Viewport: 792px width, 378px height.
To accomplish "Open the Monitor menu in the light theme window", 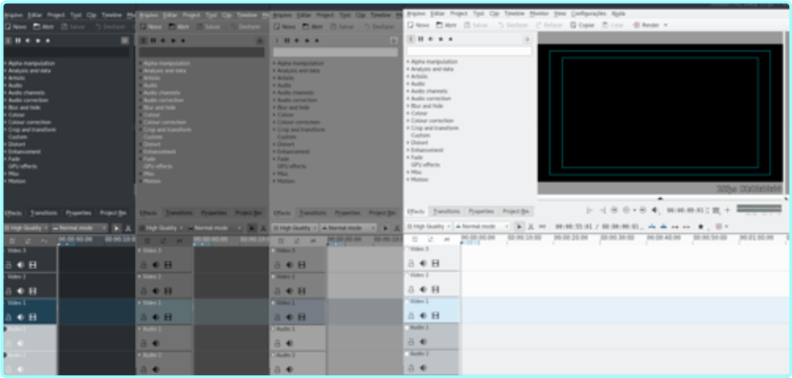I will coord(539,14).
